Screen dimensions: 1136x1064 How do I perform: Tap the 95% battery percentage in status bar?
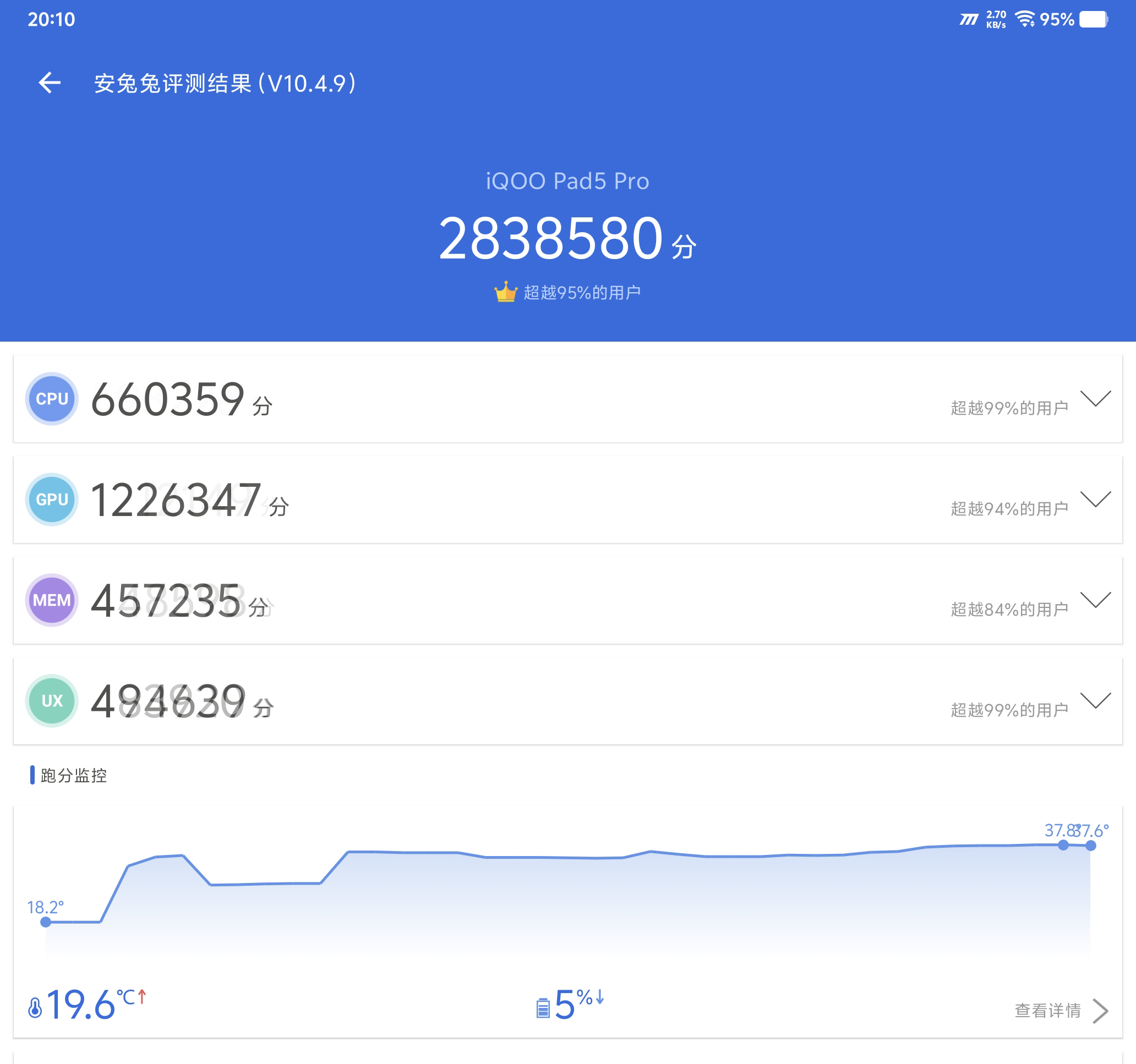coord(1057,19)
